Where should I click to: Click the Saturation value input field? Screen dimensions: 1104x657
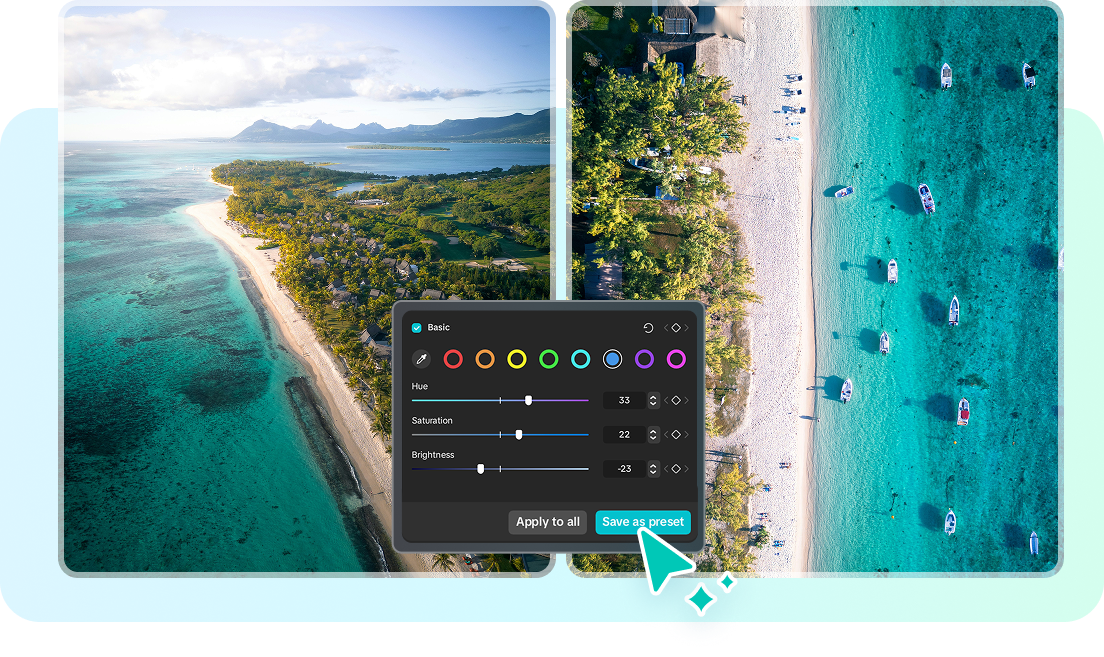[x=624, y=434]
